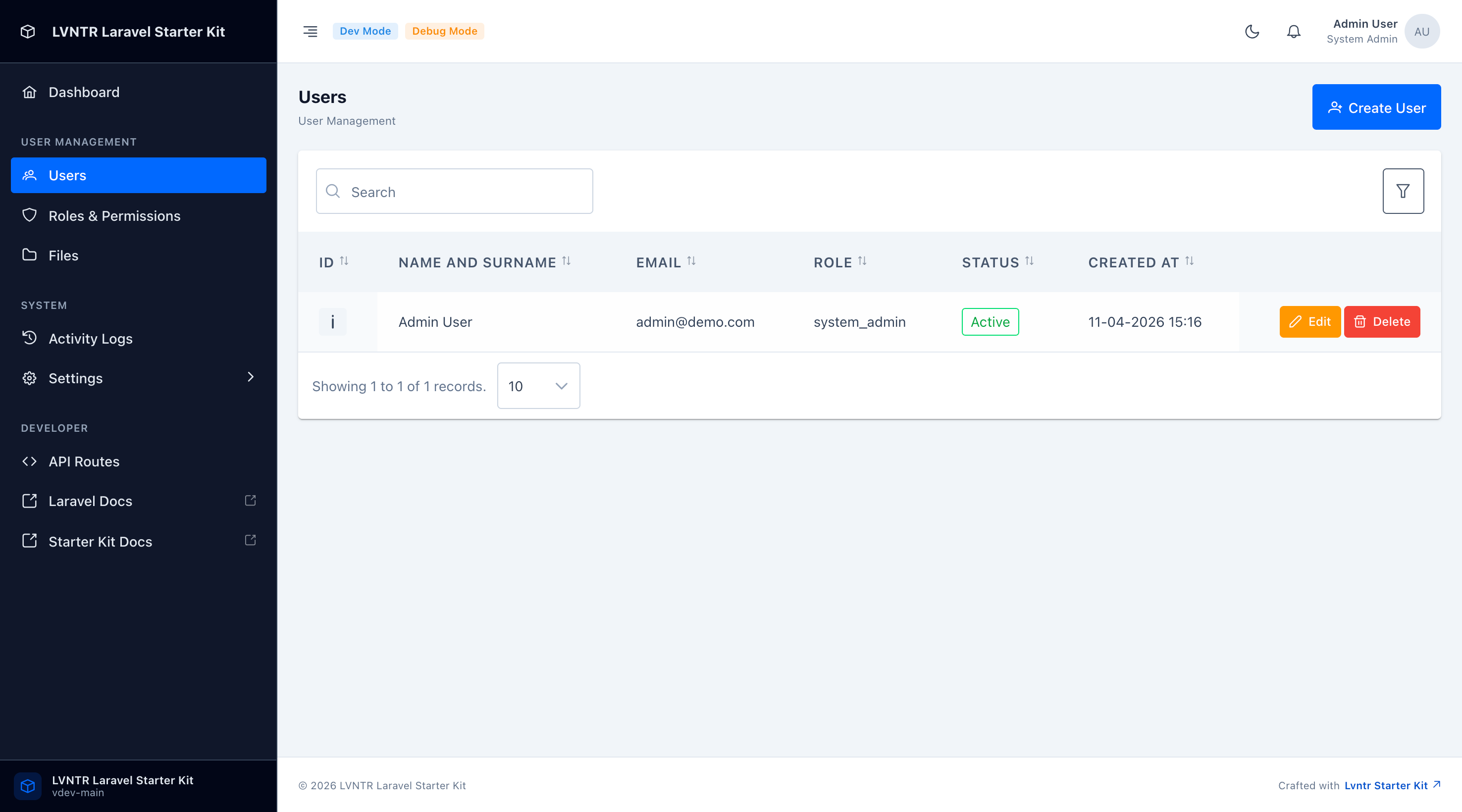The height and width of the screenshot is (812, 1462).
Task: Open external link icon beside Laravel Docs
Action: coord(250,501)
